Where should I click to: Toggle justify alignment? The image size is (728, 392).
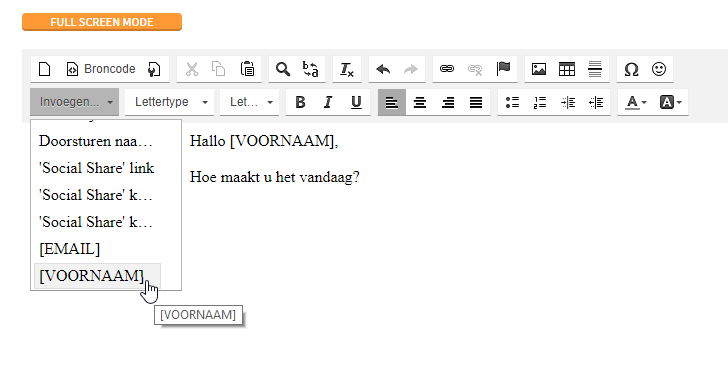476,102
